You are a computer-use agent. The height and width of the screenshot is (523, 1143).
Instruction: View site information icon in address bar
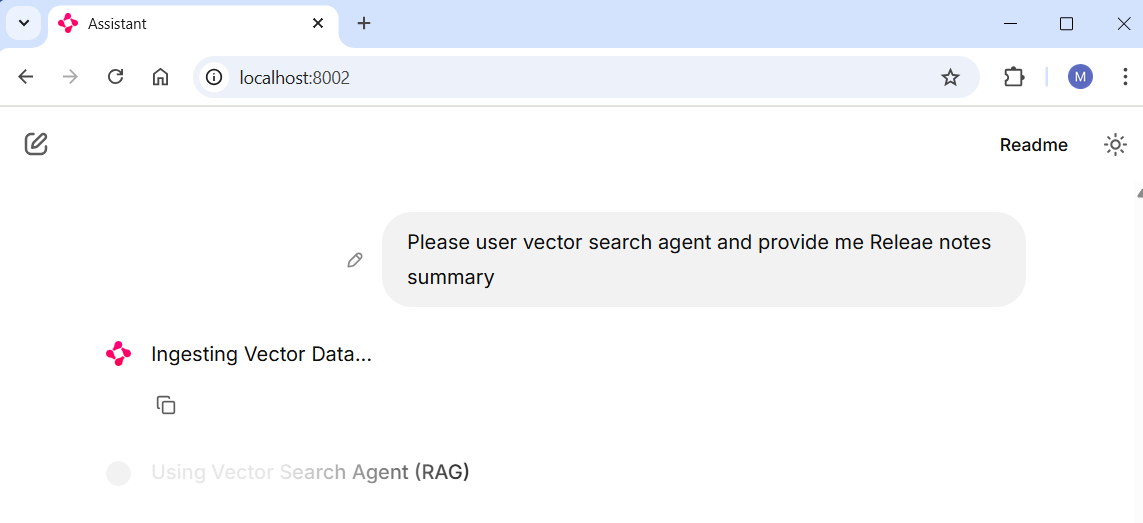click(214, 77)
